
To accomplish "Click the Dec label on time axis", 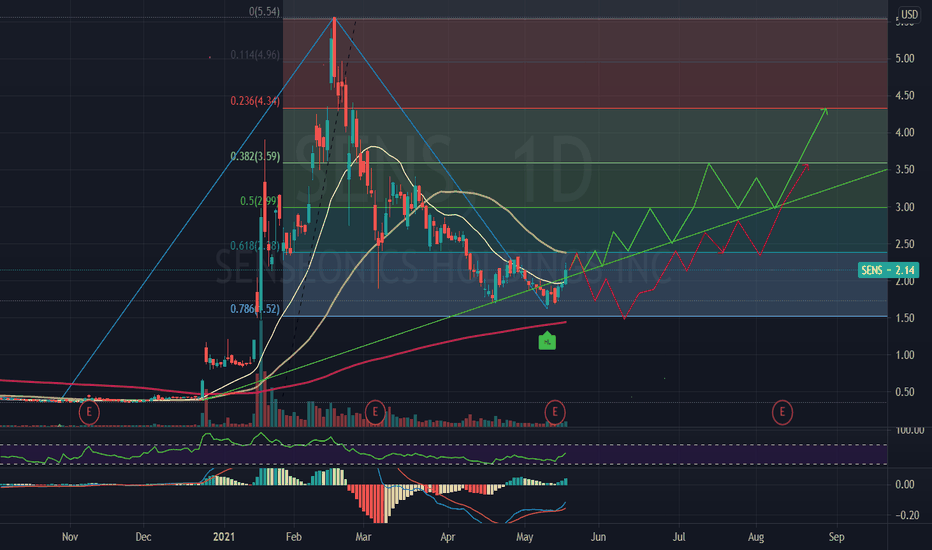I will 143,537.
